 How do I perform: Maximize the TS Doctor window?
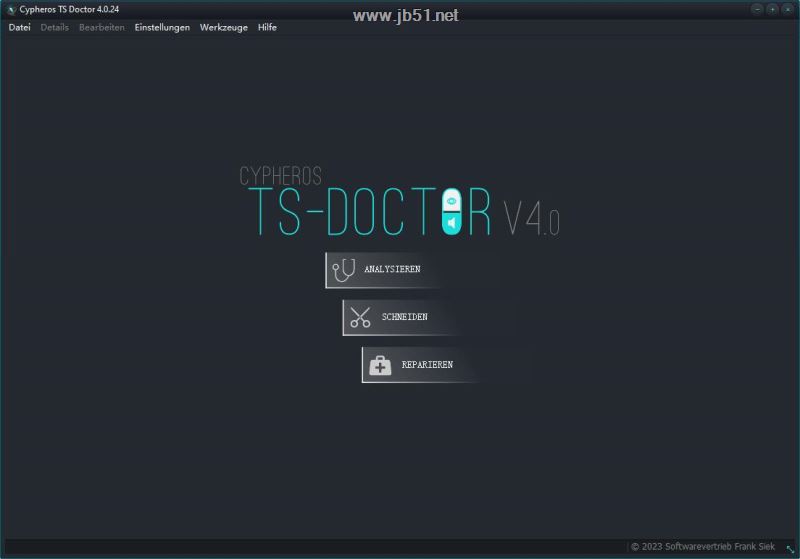click(x=772, y=9)
